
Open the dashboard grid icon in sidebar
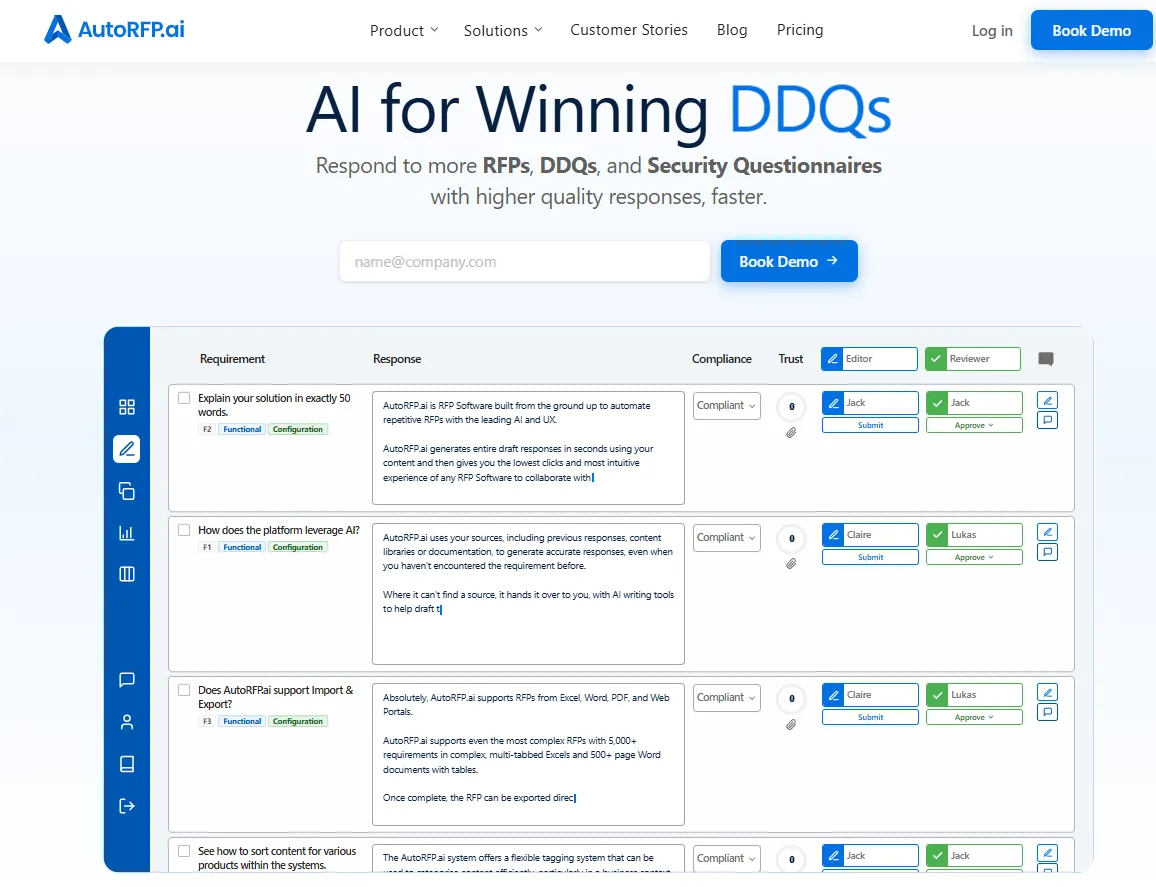pos(127,407)
